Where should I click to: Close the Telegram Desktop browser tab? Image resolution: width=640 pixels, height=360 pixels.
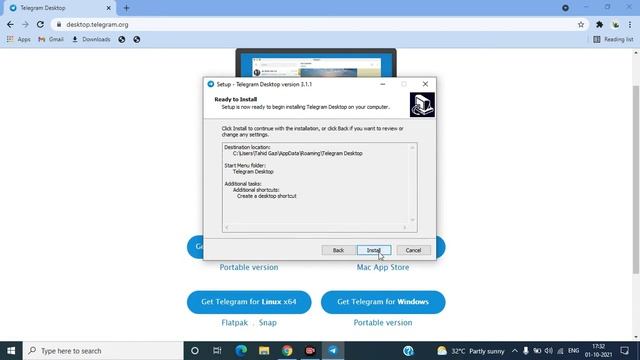pos(109,8)
